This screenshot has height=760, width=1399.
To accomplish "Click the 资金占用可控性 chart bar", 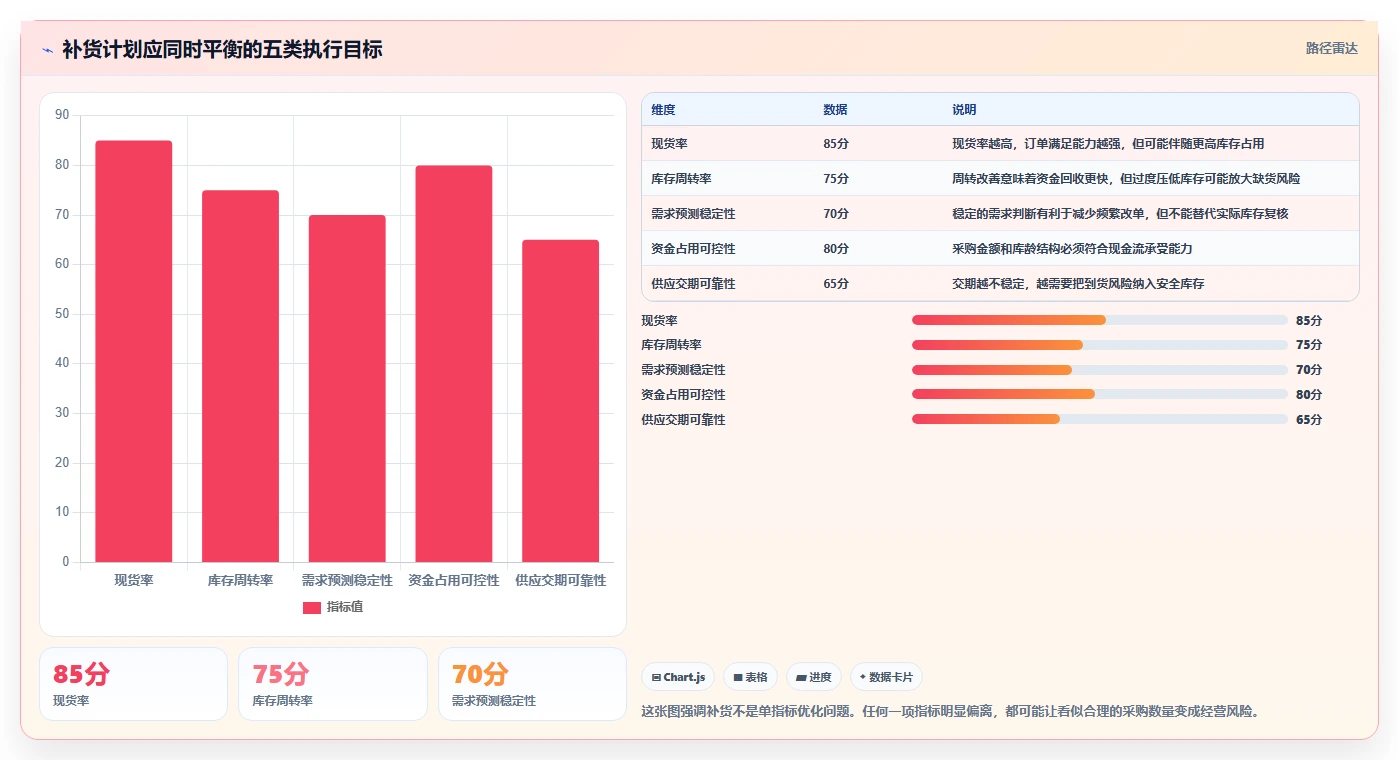I will point(454,364).
